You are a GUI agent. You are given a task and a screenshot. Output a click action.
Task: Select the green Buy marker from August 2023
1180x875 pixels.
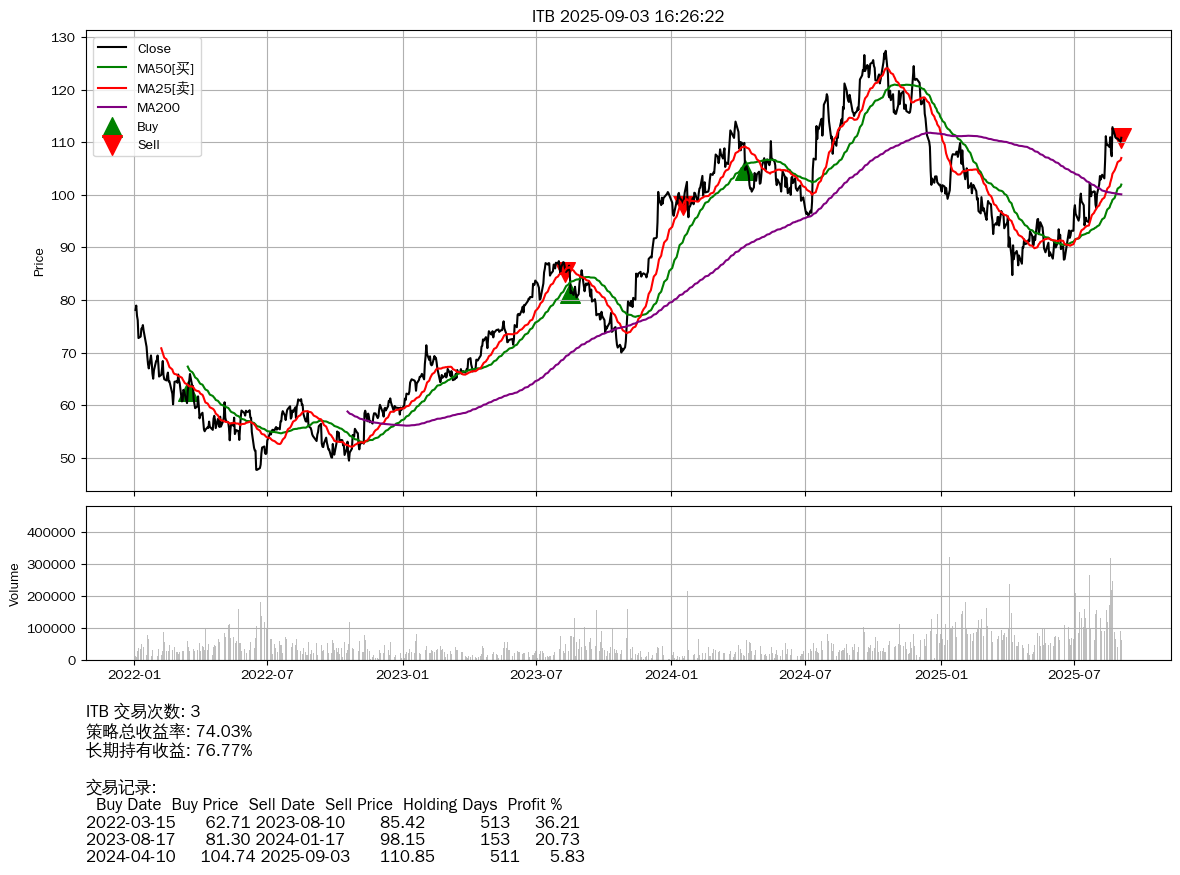(570, 293)
